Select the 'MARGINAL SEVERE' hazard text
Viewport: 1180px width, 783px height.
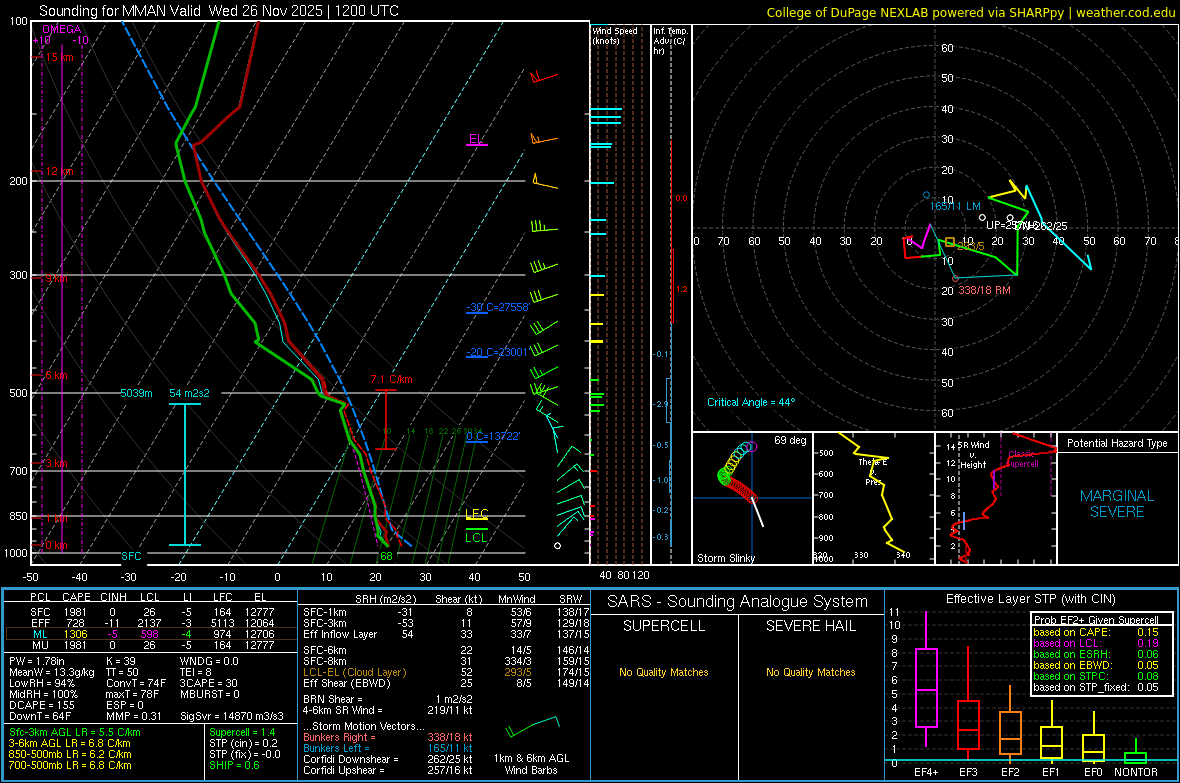[x=1117, y=504]
